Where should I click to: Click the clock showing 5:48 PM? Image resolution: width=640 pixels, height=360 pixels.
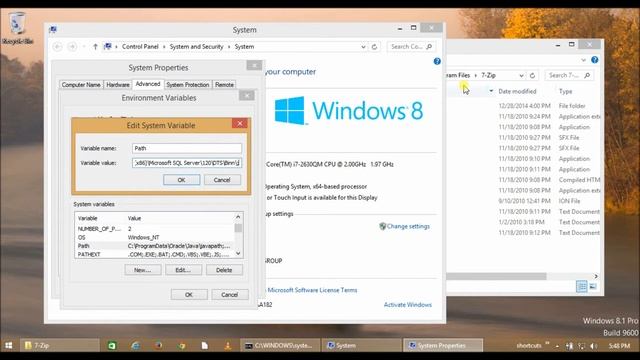pos(619,346)
